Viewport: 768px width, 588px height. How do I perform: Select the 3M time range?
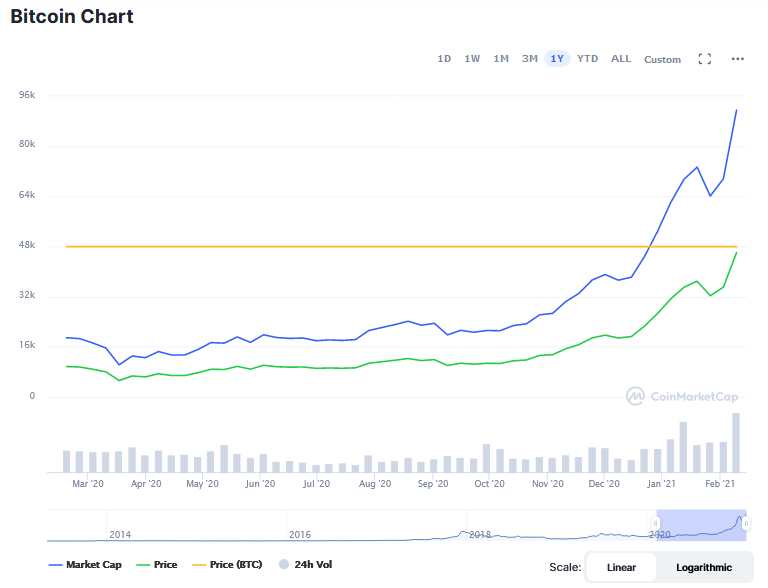pyautogui.click(x=529, y=59)
